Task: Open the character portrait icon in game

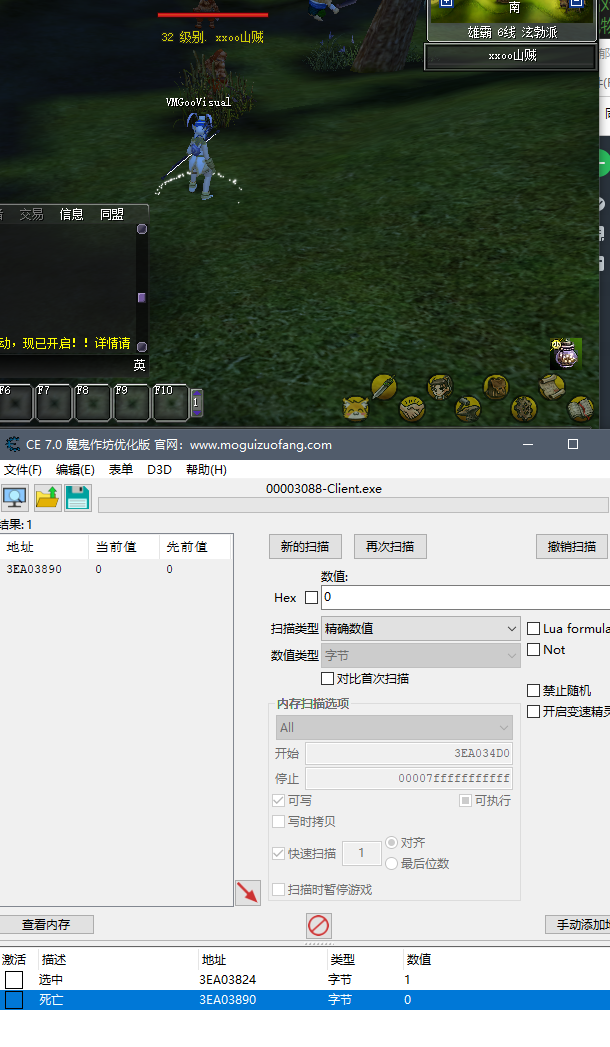Action: [440, 387]
